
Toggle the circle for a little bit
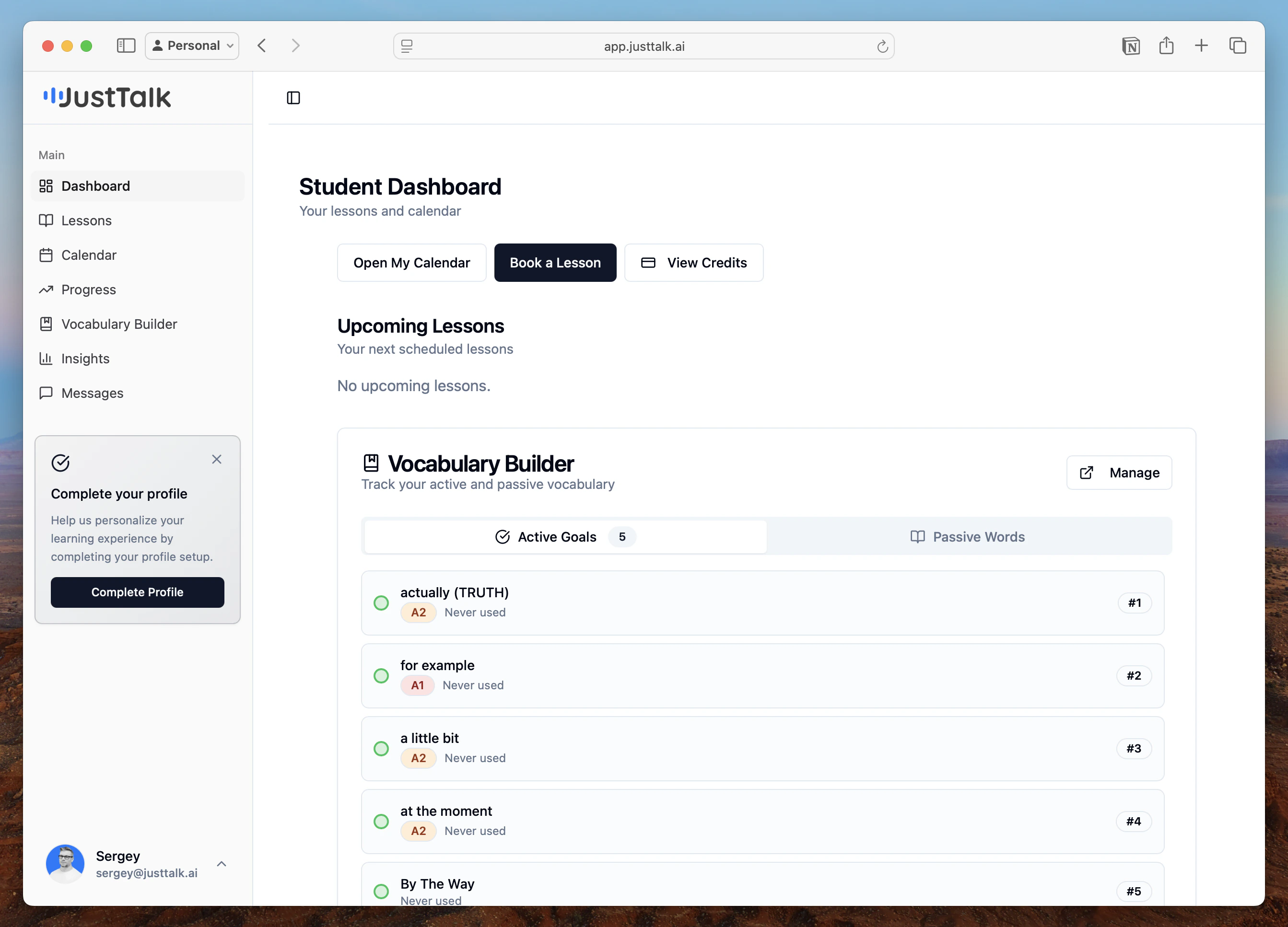(x=381, y=748)
